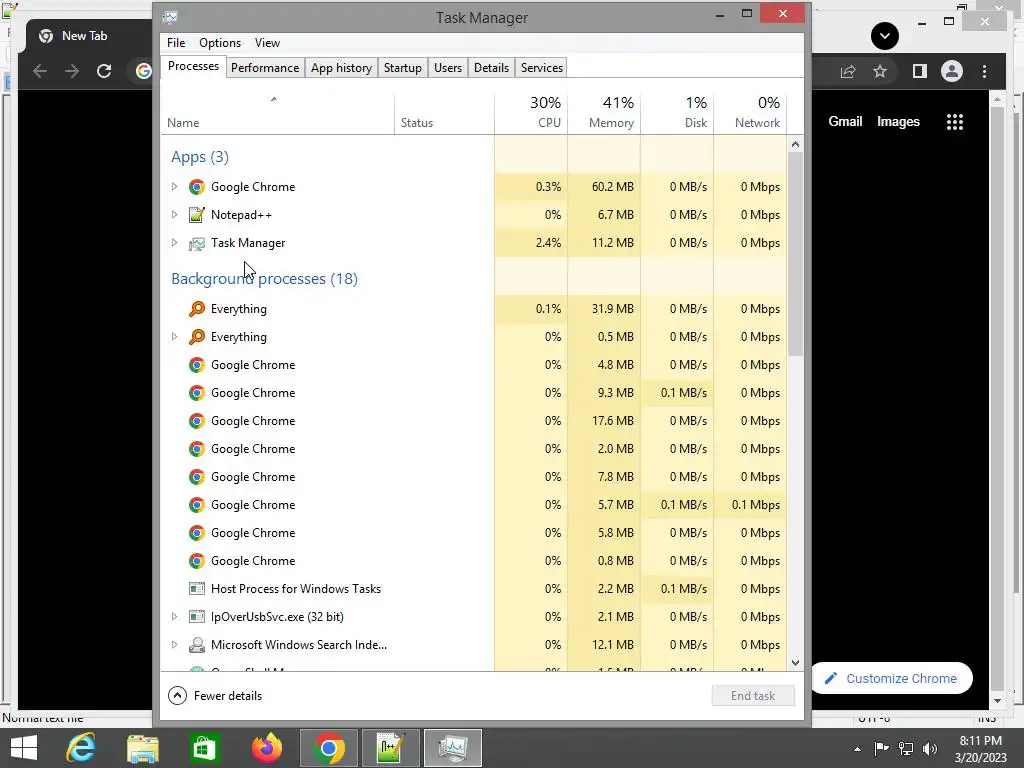1024x768 pixels.
Task: Click process list scrollbar down arrow
Action: (x=795, y=663)
